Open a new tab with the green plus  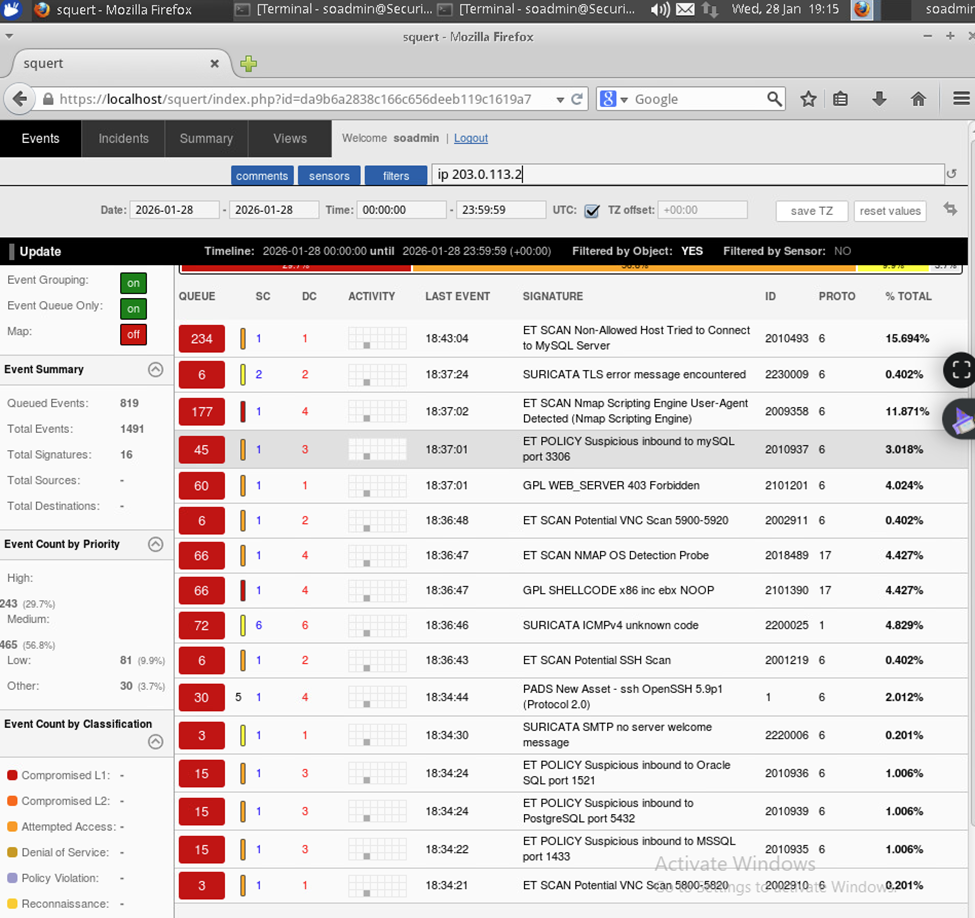249,63
